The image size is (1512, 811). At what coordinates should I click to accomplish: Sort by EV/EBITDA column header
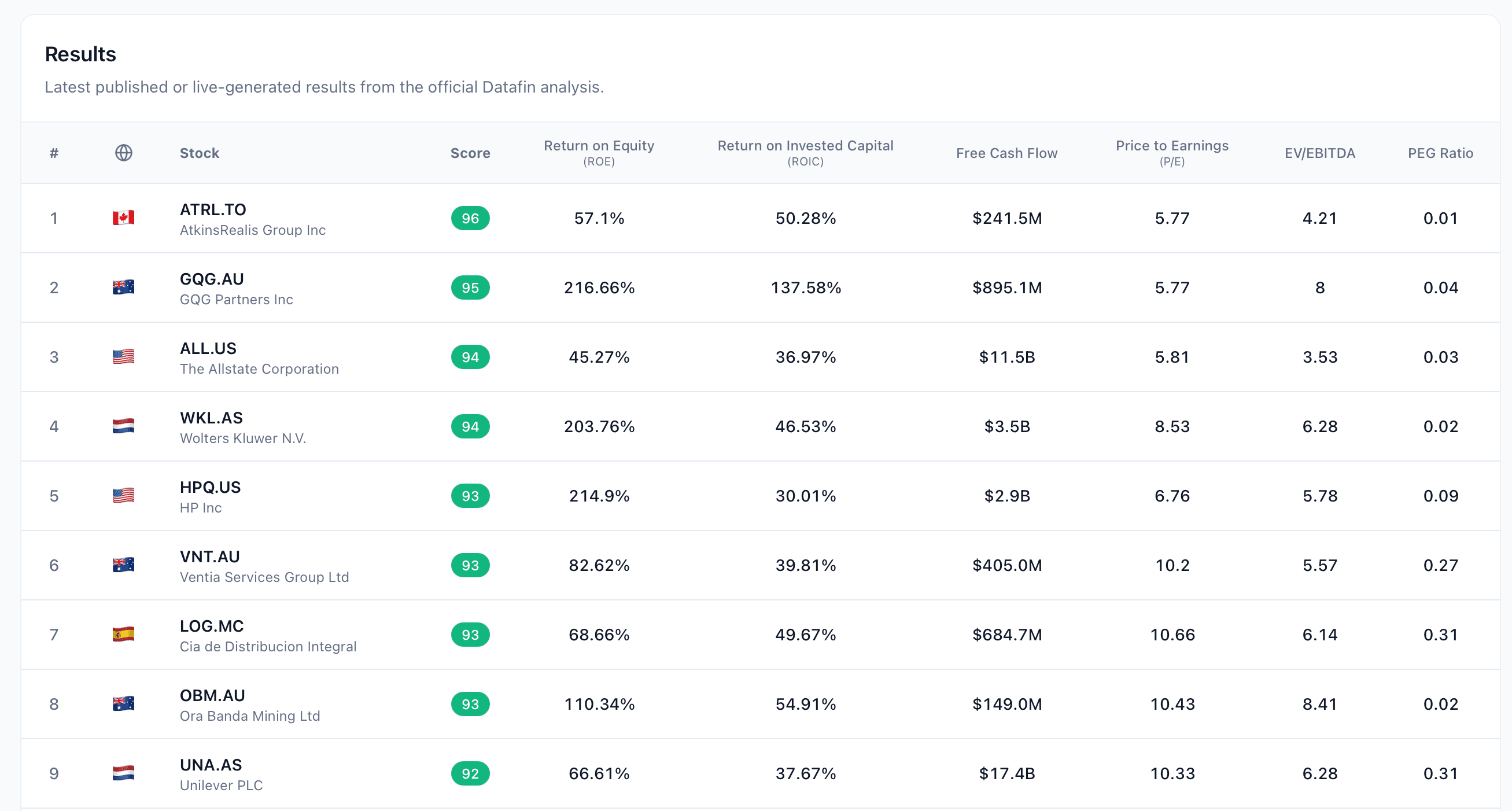click(x=1320, y=153)
